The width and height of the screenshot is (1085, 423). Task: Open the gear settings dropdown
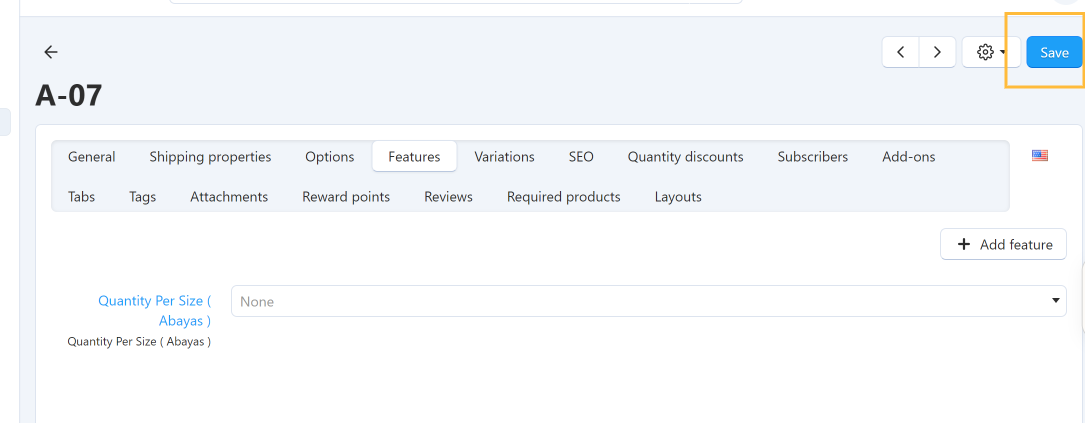coord(991,52)
